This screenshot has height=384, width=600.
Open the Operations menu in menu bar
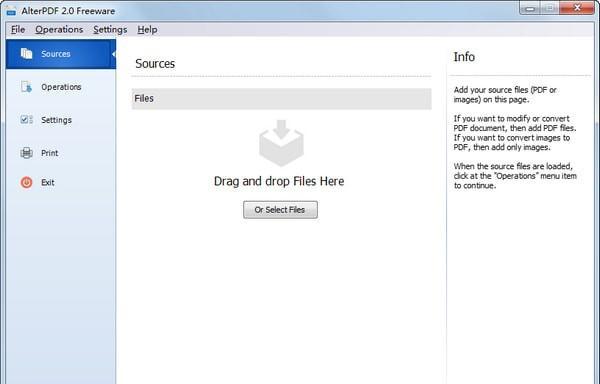(59, 29)
